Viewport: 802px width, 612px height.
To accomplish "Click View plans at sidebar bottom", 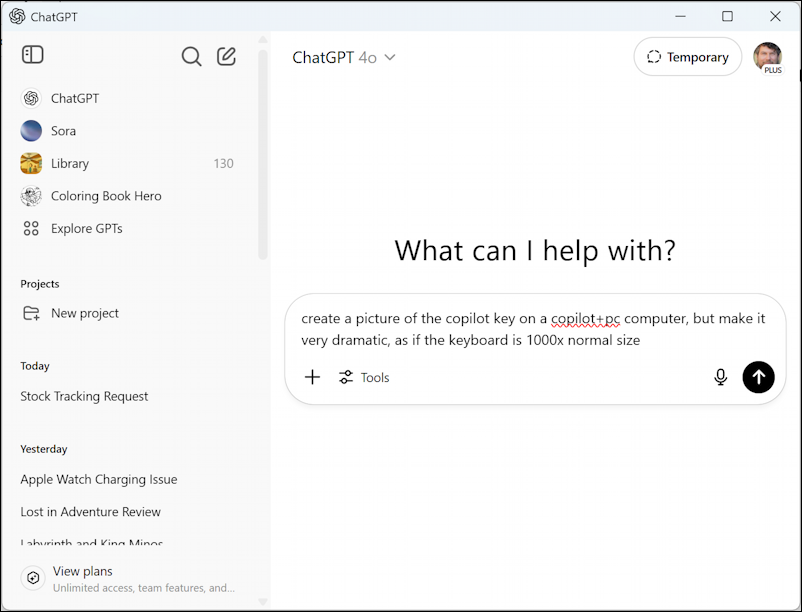I will click(x=83, y=572).
